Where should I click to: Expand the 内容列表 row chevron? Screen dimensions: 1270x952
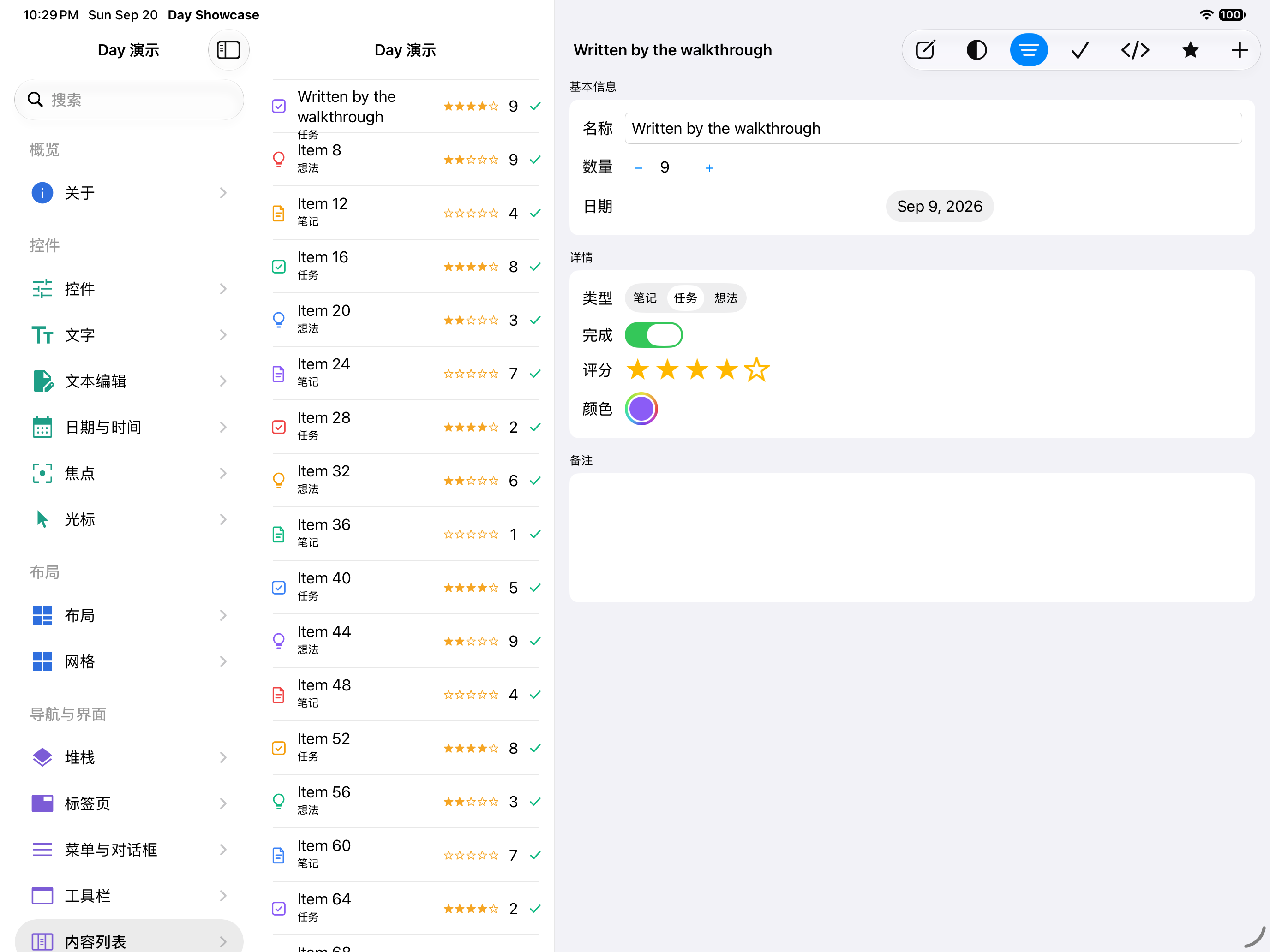pos(223,941)
